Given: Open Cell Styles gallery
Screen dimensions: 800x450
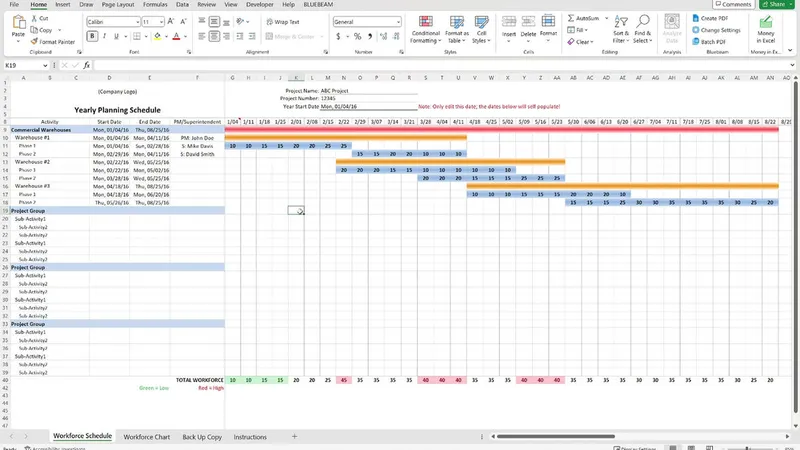Looking at the screenshot, I should tap(481, 30).
